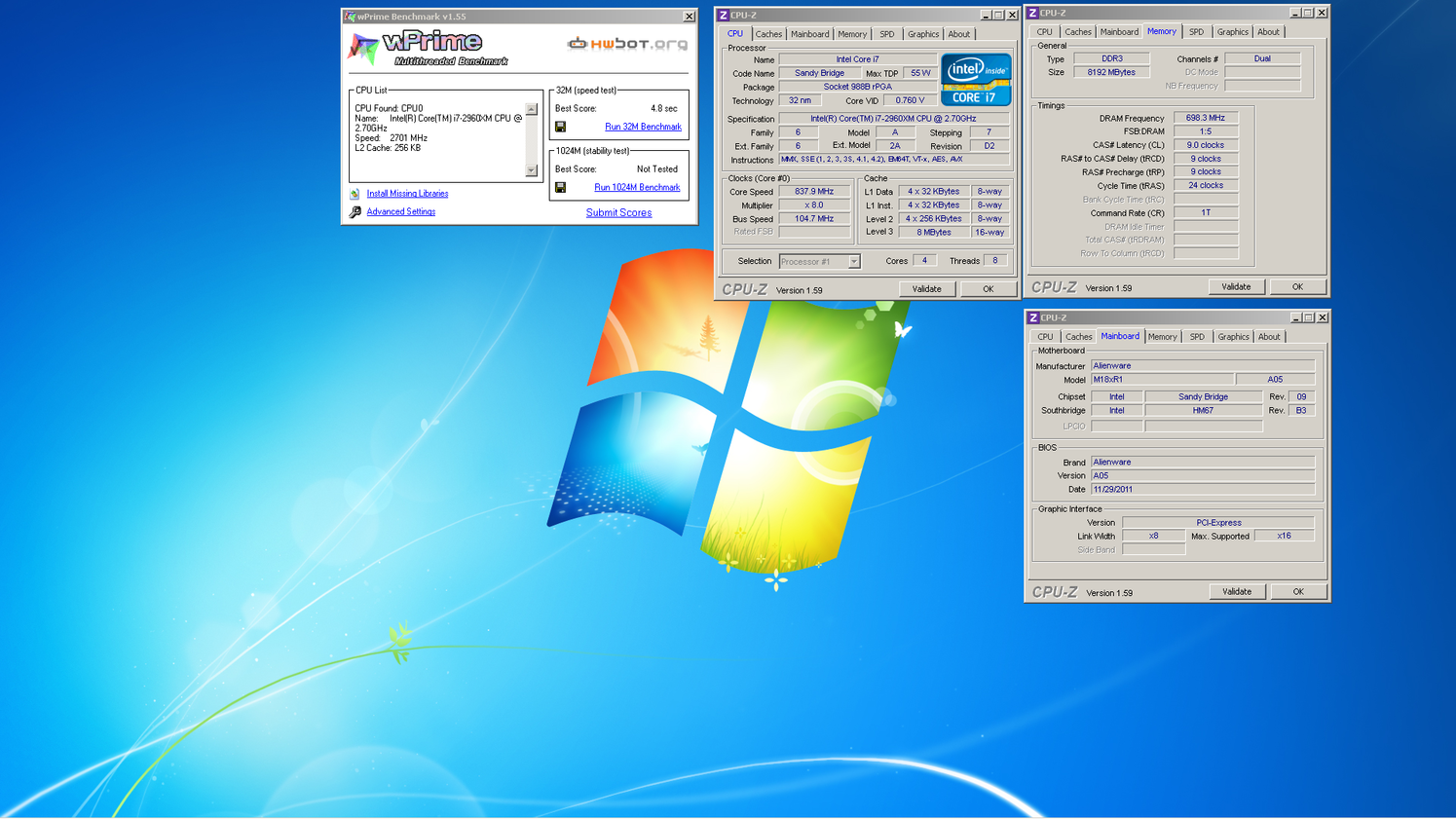Run the 1024M Benchmark
The image size is (1456, 819).
[637, 187]
